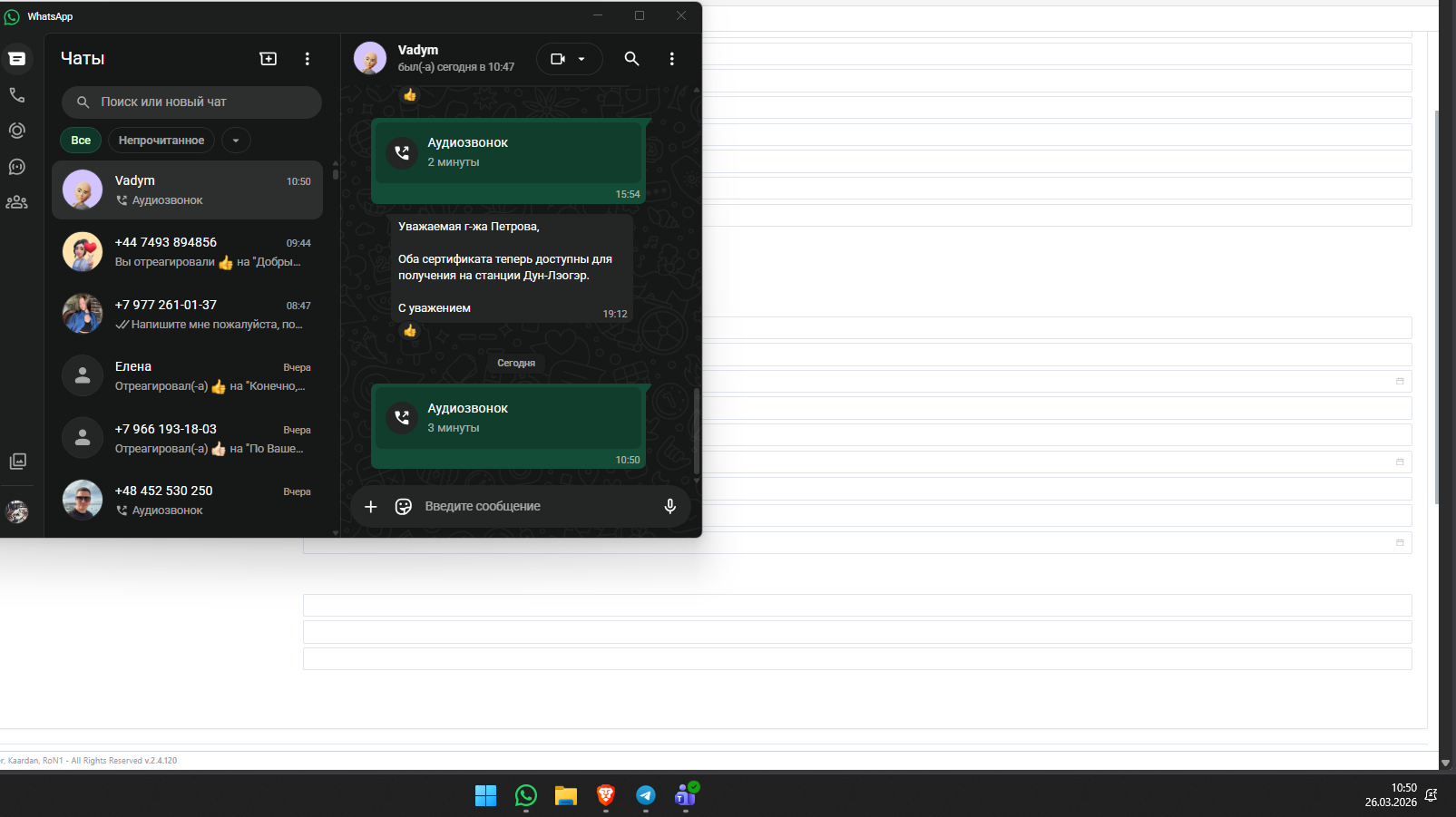
Task: Open the Calls section in WhatsApp sidebar
Action: click(x=16, y=95)
